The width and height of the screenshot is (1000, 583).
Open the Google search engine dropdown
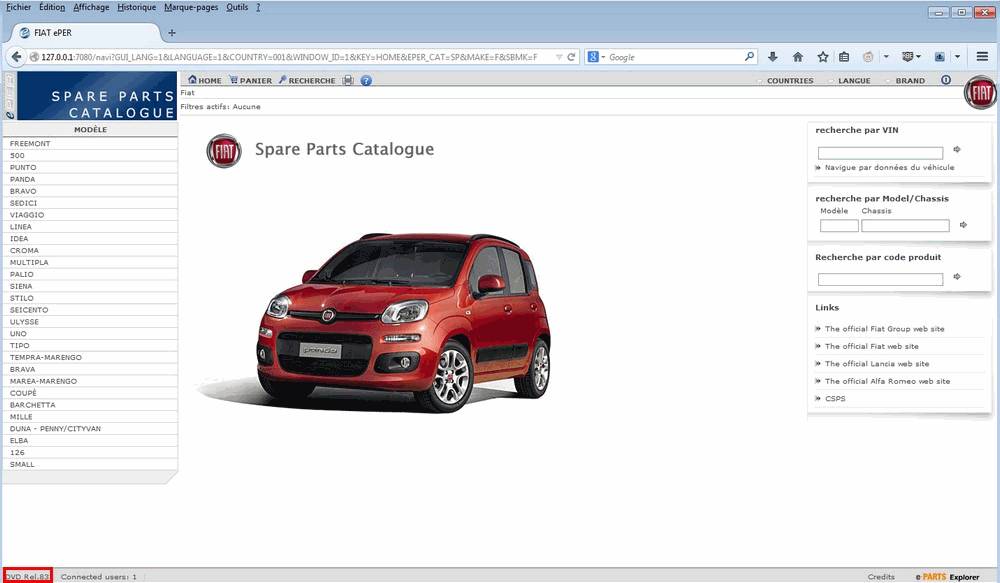[596, 57]
